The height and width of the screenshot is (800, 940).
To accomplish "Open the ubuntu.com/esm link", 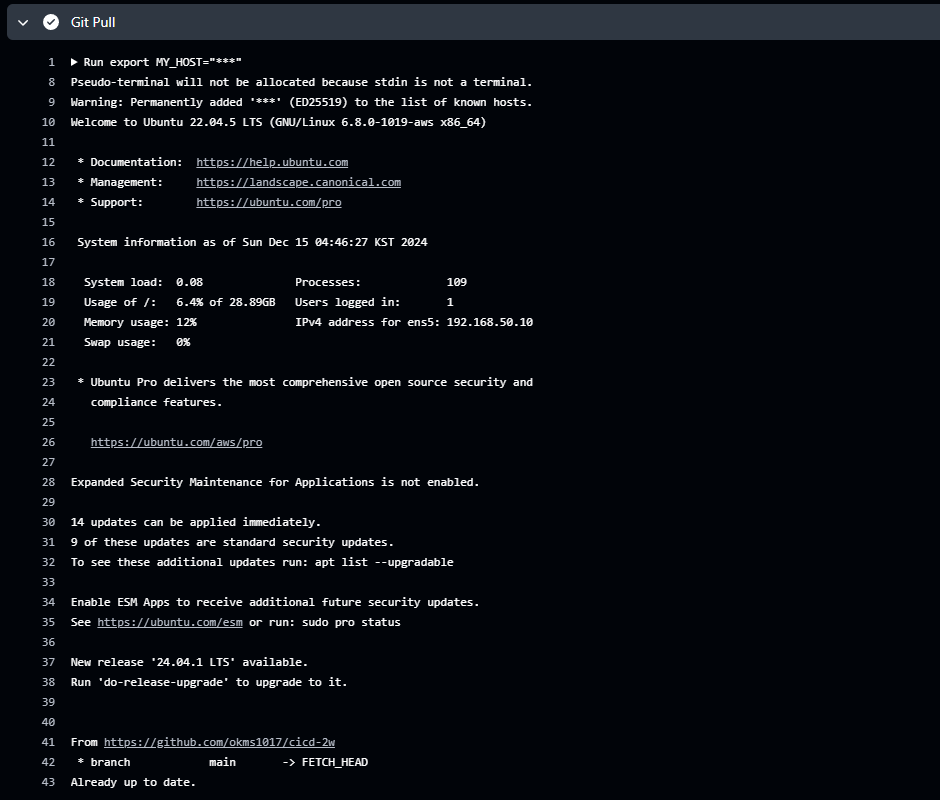I will 170,622.
